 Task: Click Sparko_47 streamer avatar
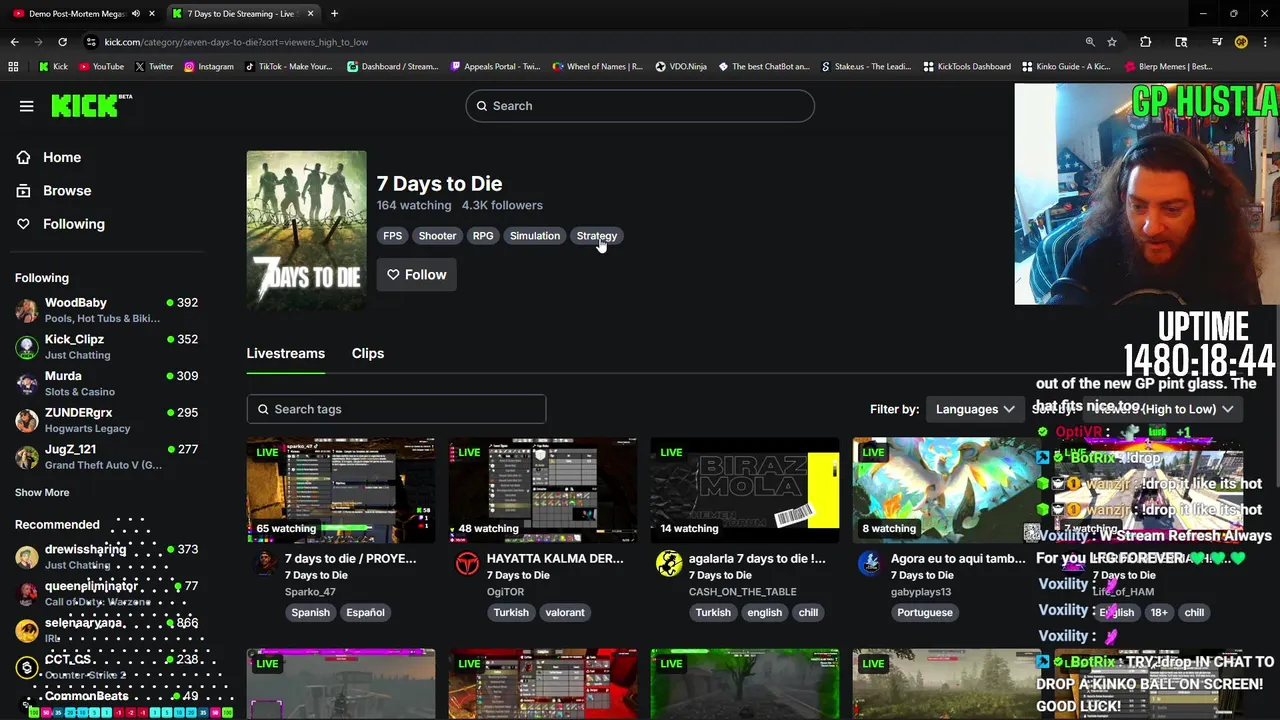[x=265, y=563]
